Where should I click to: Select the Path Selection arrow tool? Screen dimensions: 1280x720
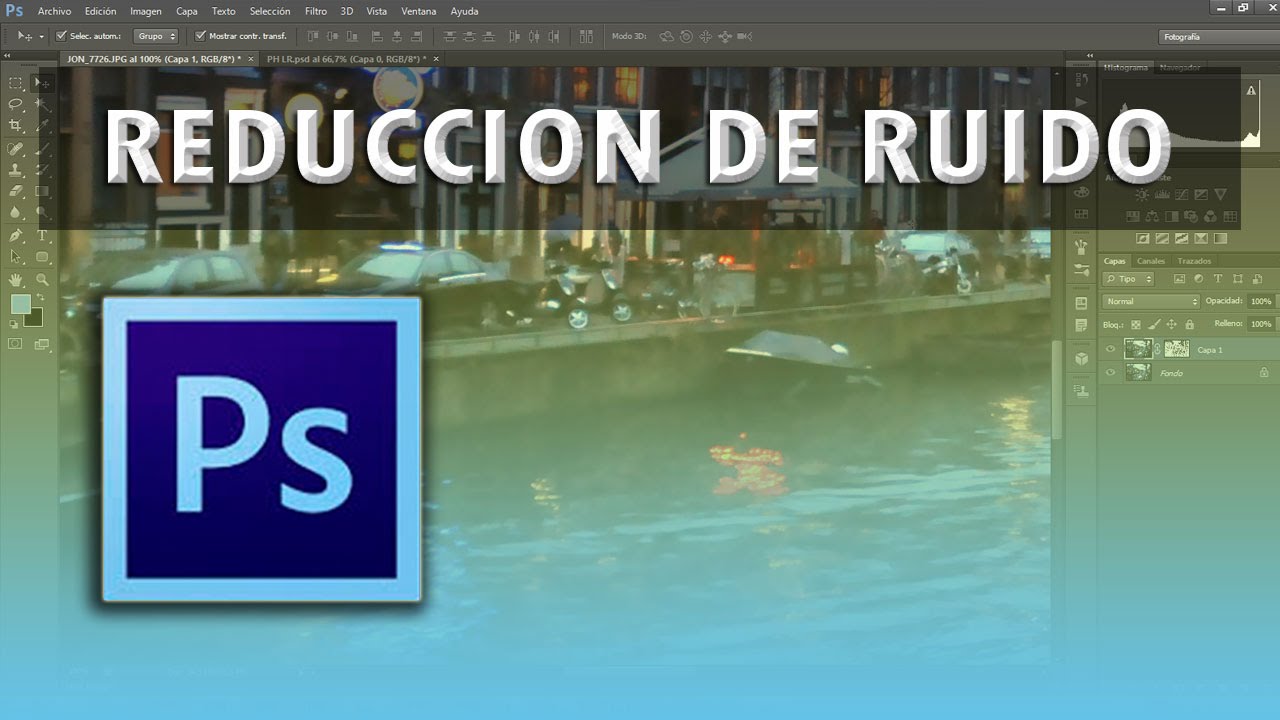pos(16,257)
